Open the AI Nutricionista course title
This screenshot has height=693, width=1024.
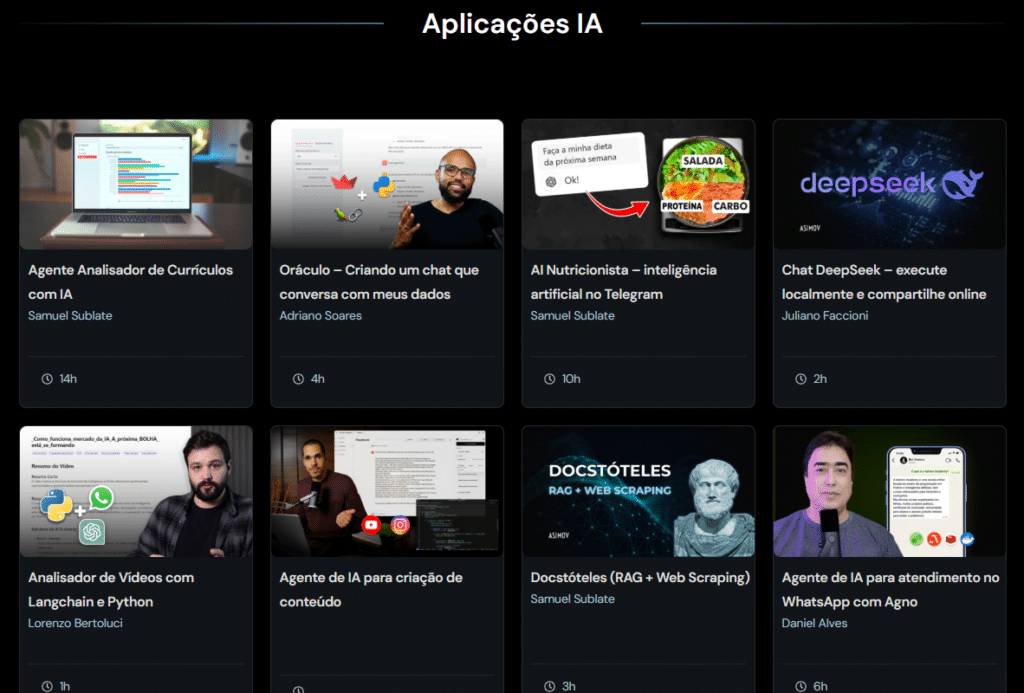623,282
